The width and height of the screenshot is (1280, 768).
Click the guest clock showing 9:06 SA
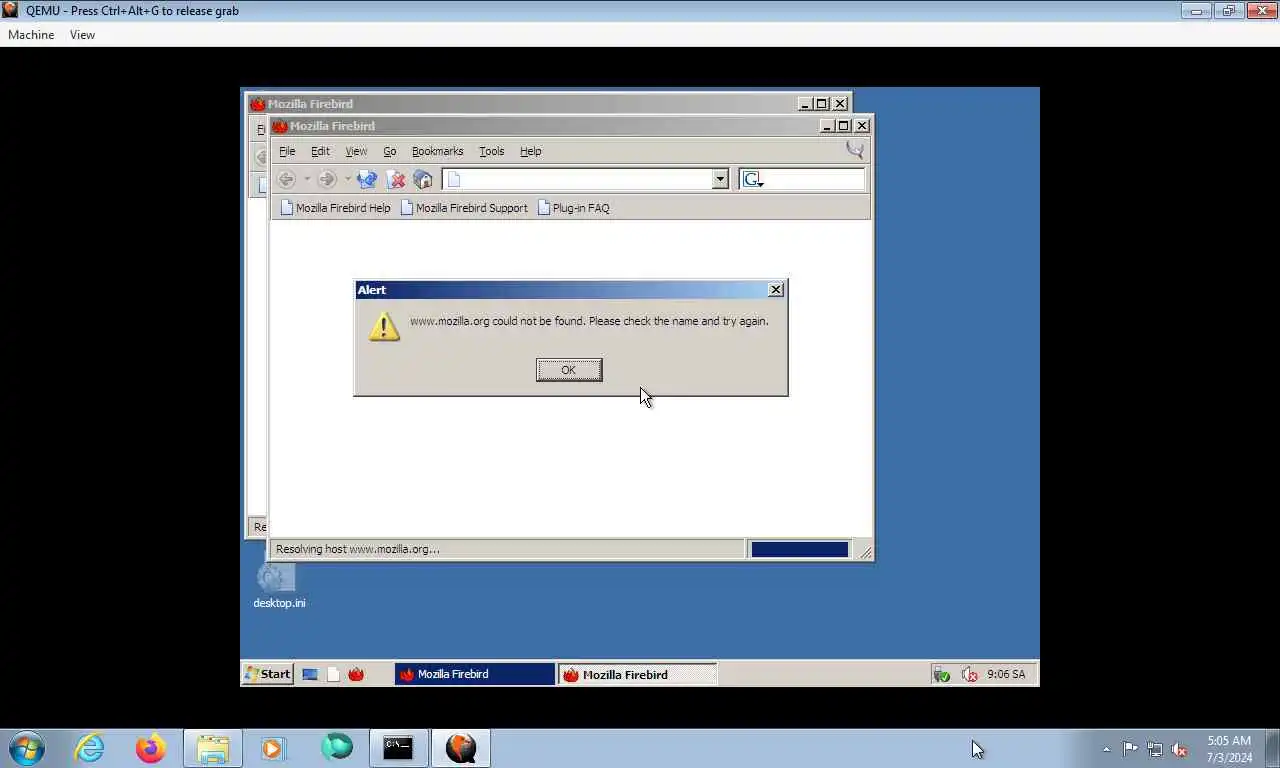pyautogui.click(x=1006, y=674)
